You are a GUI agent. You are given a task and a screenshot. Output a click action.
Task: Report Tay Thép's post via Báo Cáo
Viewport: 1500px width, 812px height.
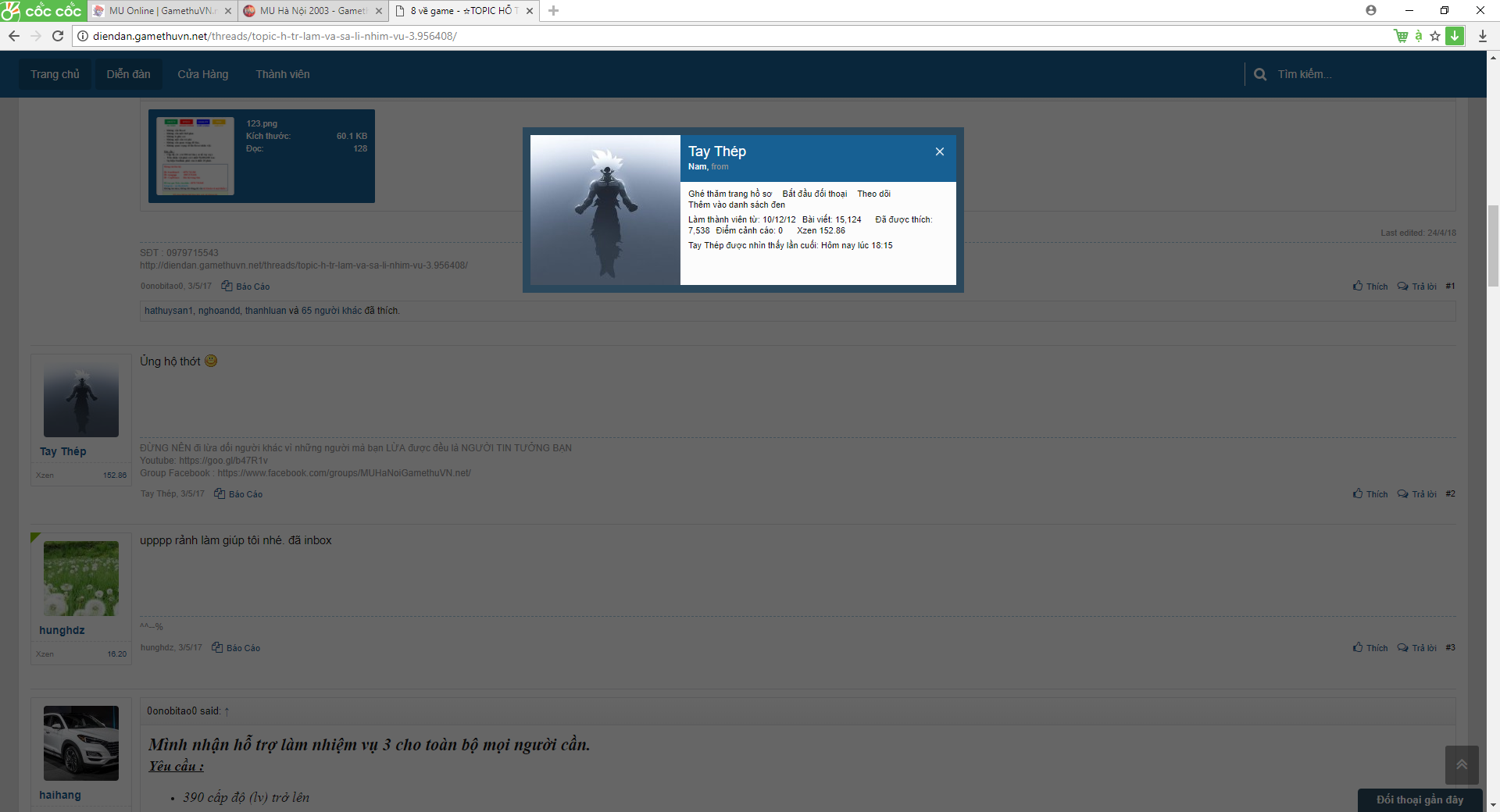238,494
